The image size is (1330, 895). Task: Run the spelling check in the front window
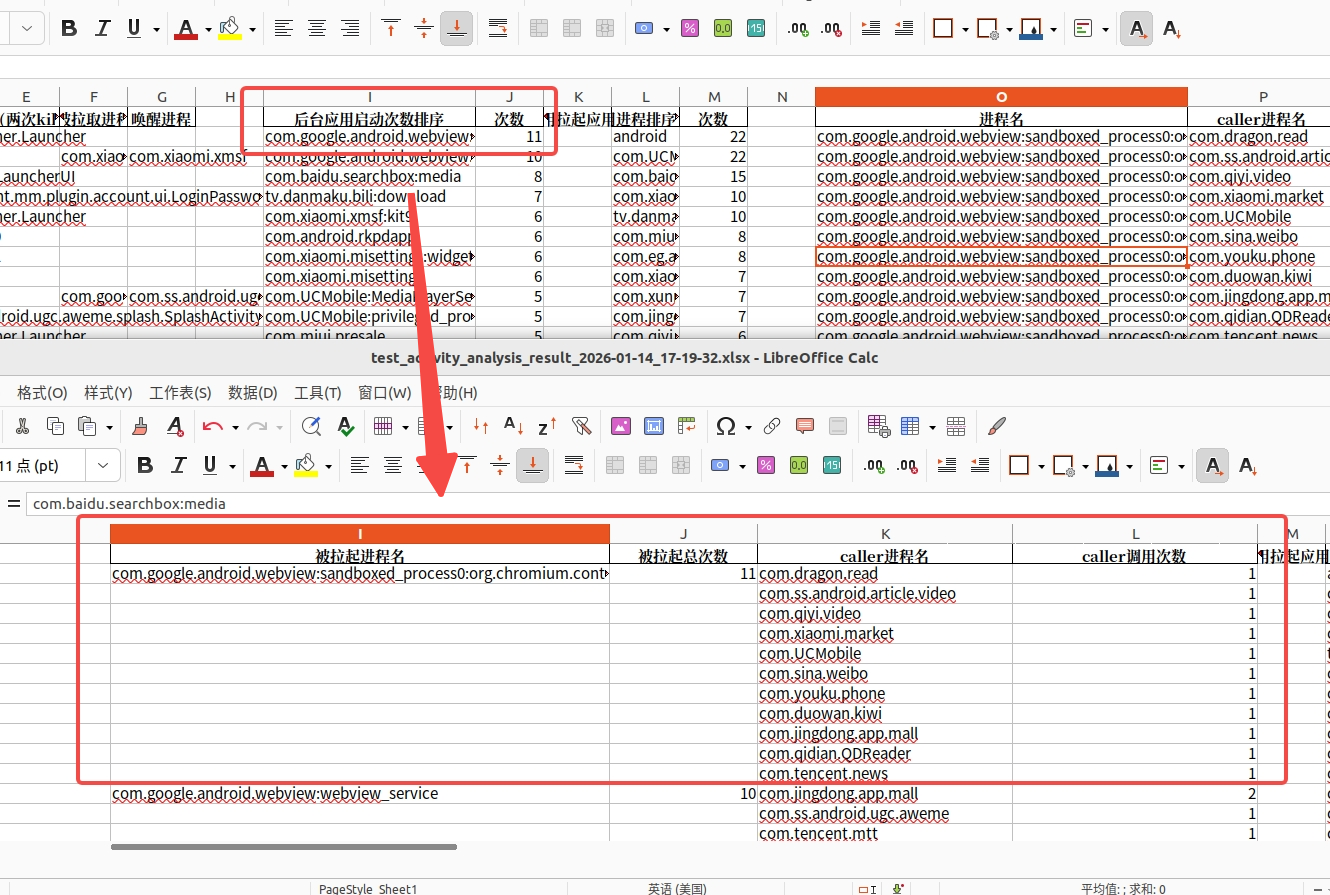pos(345,427)
